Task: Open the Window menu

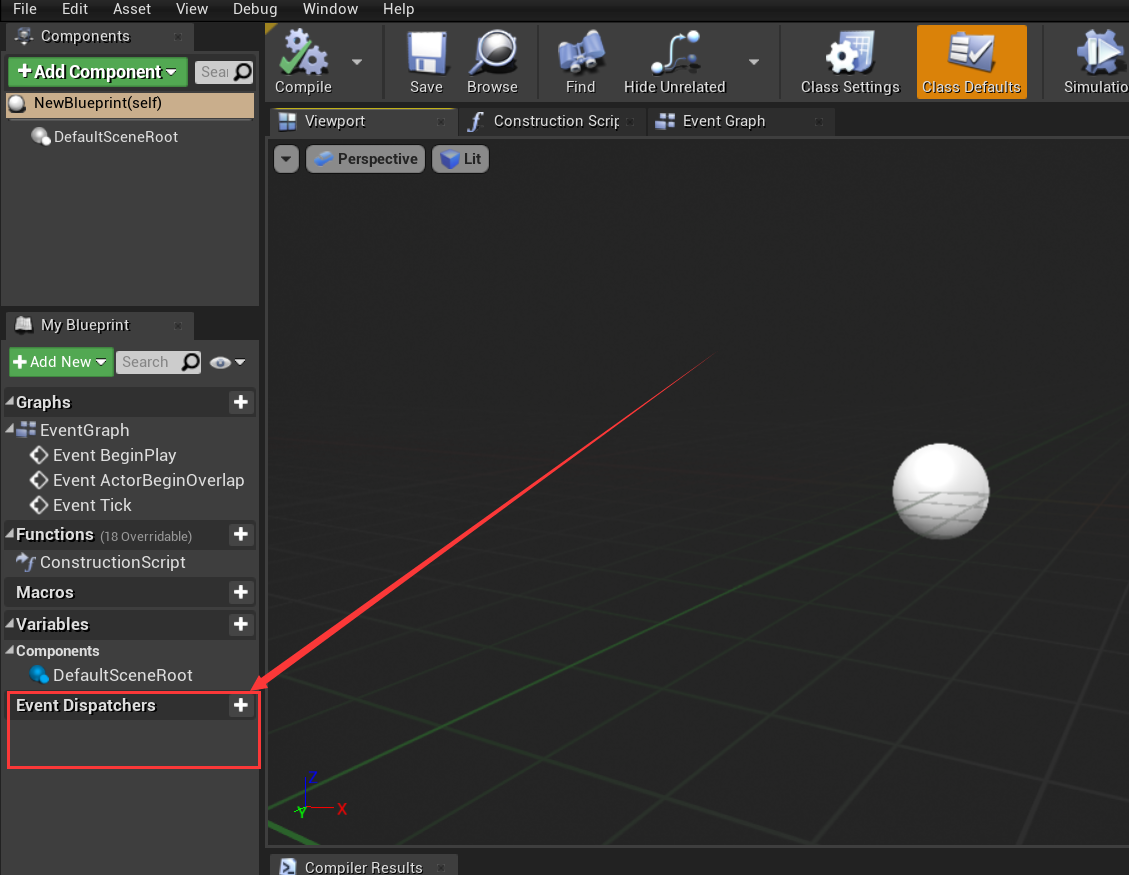Action: pos(330,9)
